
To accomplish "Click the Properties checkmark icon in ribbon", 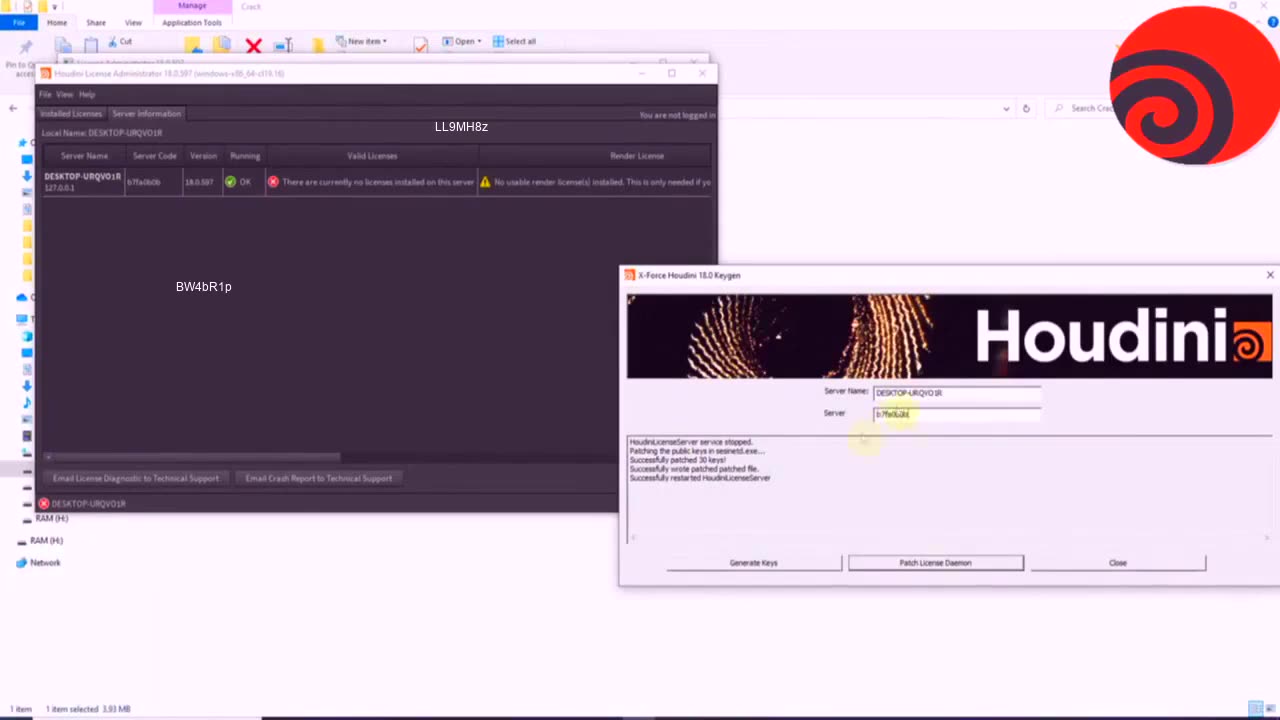I will coord(420,45).
